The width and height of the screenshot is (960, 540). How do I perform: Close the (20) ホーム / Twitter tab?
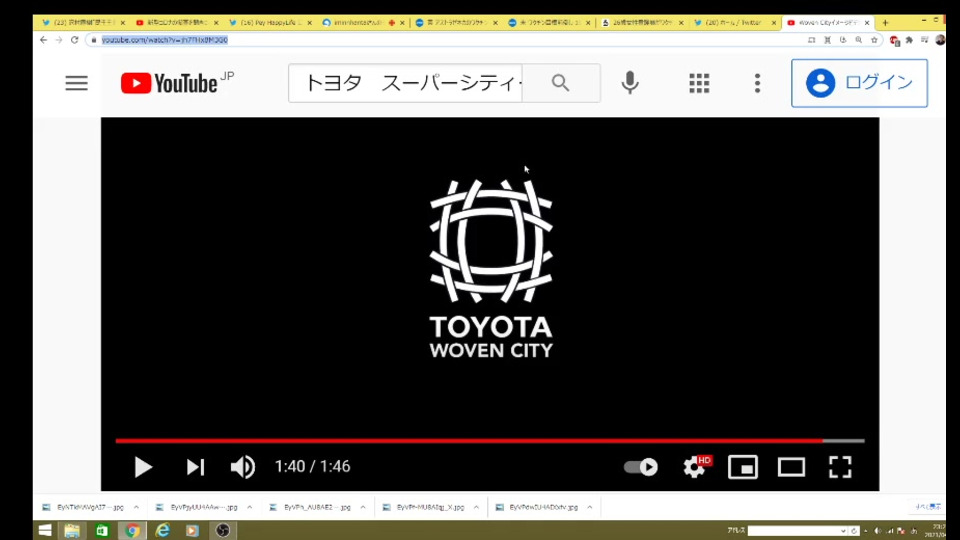pyautogui.click(x=774, y=23)
